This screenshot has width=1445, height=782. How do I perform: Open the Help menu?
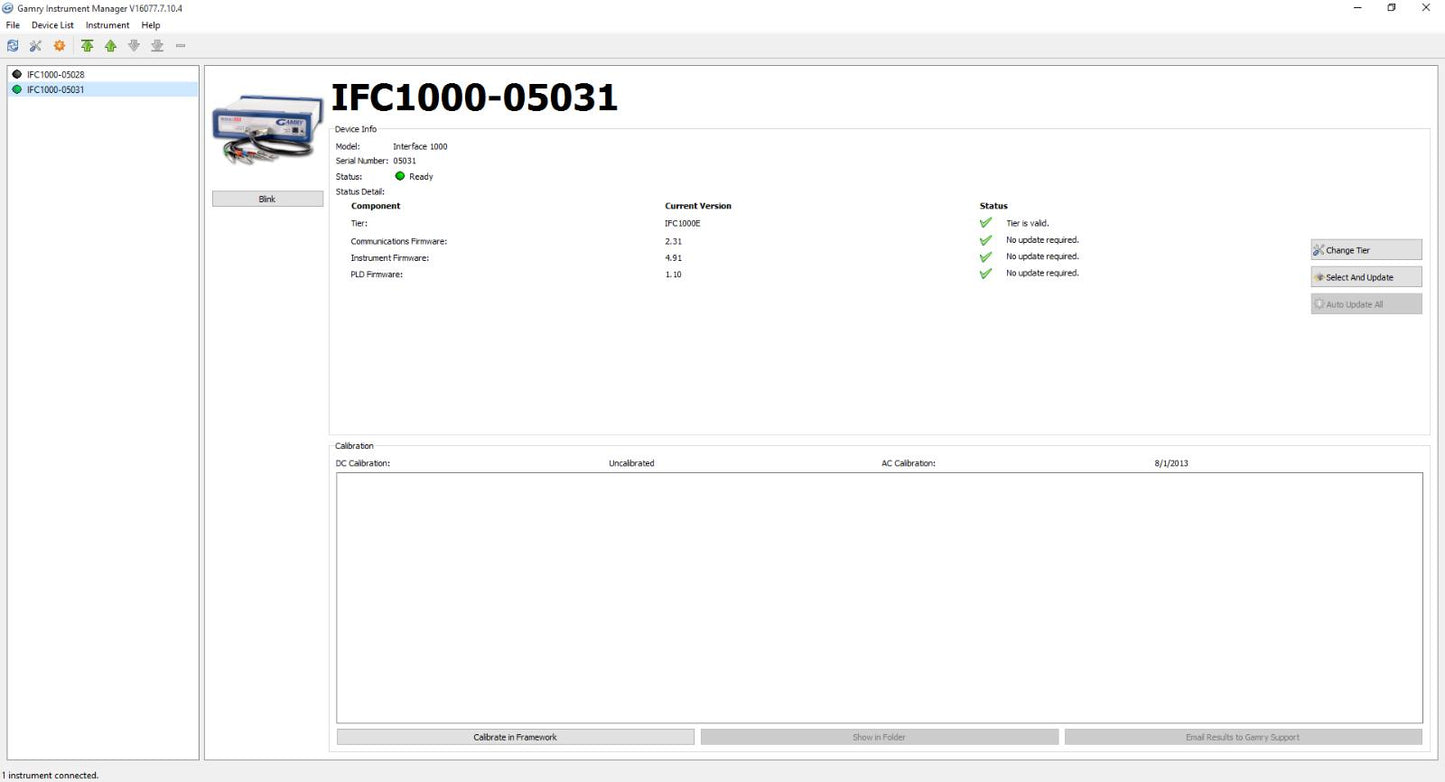[x=151, y=25]
